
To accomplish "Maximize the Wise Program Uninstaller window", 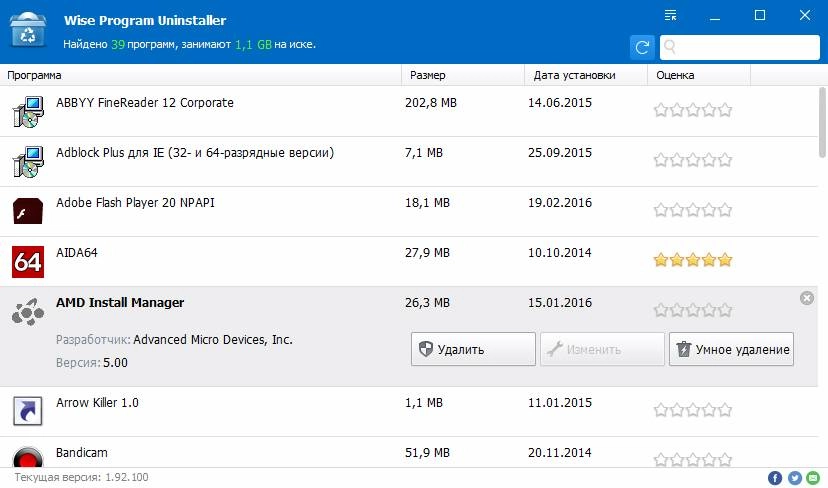I will pyautogui.click(x=760, y=15).
